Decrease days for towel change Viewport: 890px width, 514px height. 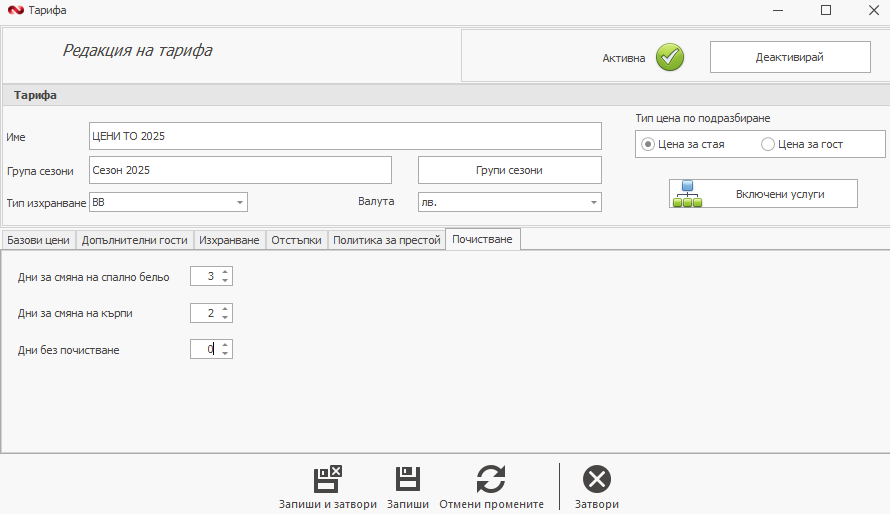point(225,317)
